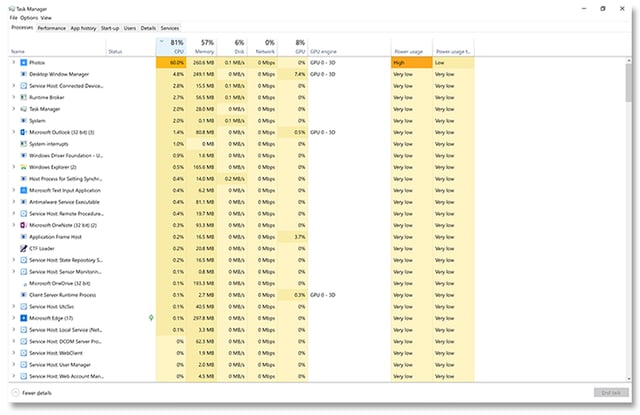Click the Microsoft Edge icon
Screen dimensions: 640x415
(x=24, y=318)
